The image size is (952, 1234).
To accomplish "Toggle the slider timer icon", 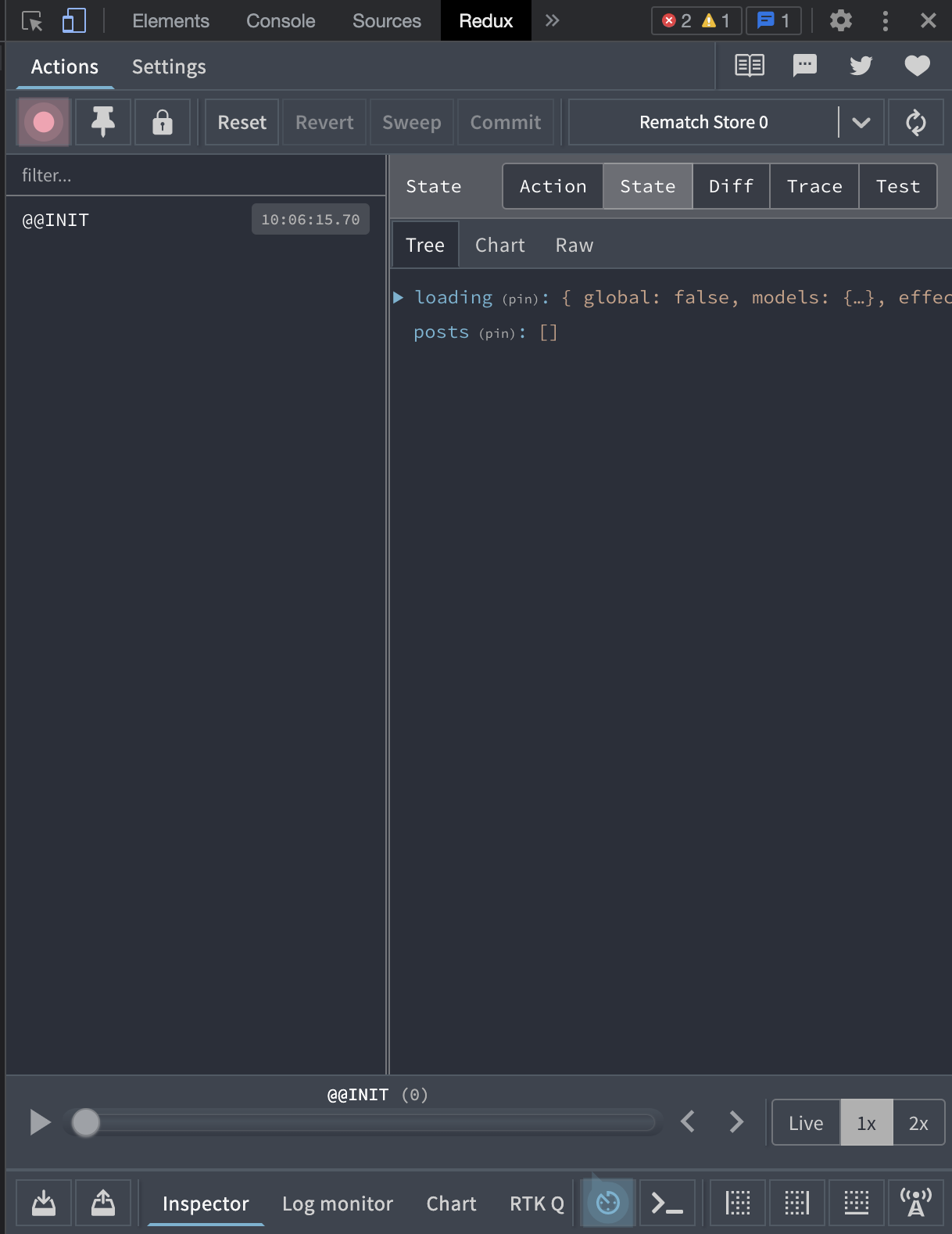I will [608, 1203].
